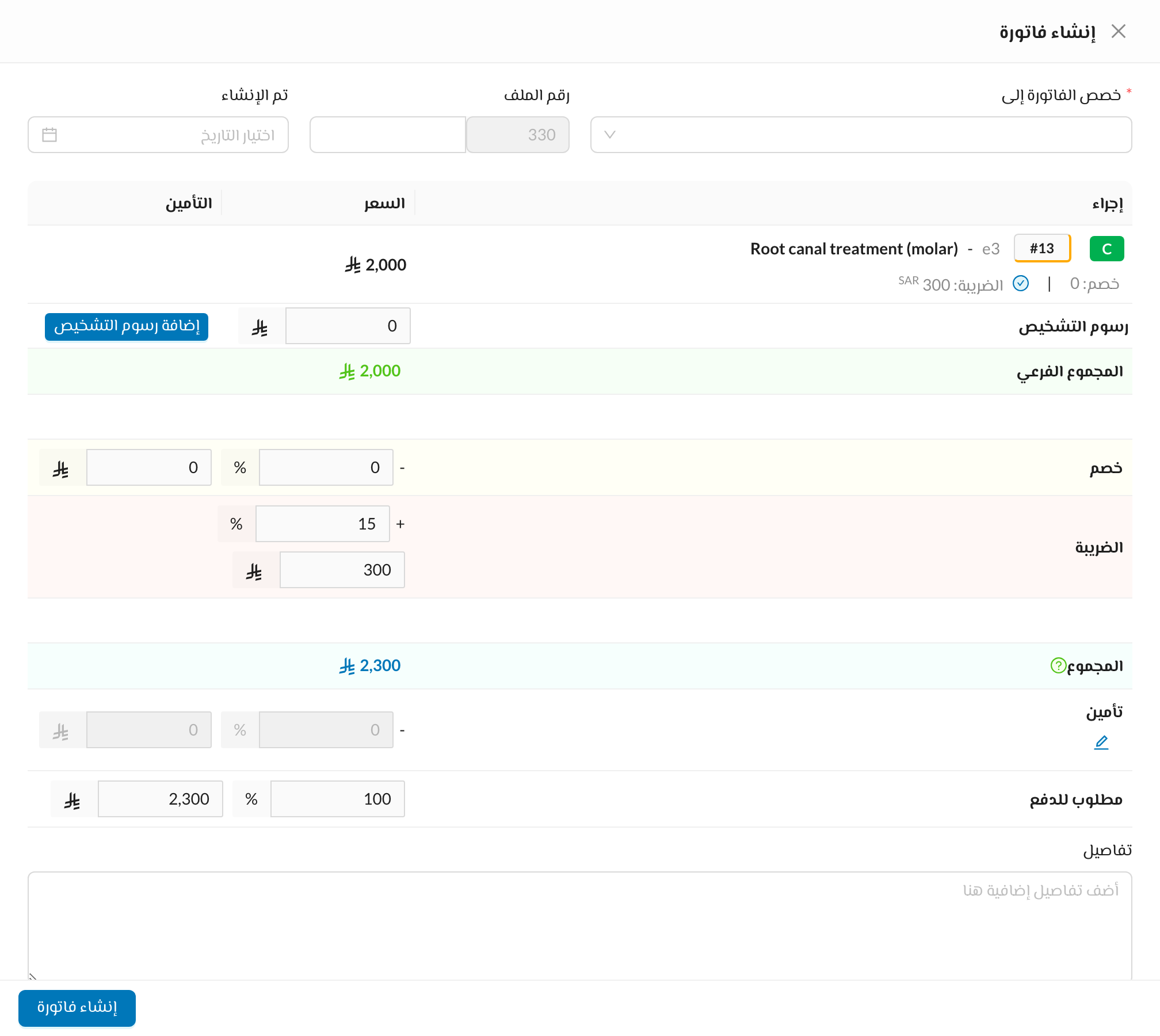Image resolution: width=1160 pixels, height=1036 pixels.
Task: Click the procedure price 2,000
Action: [x=376, y=265]
